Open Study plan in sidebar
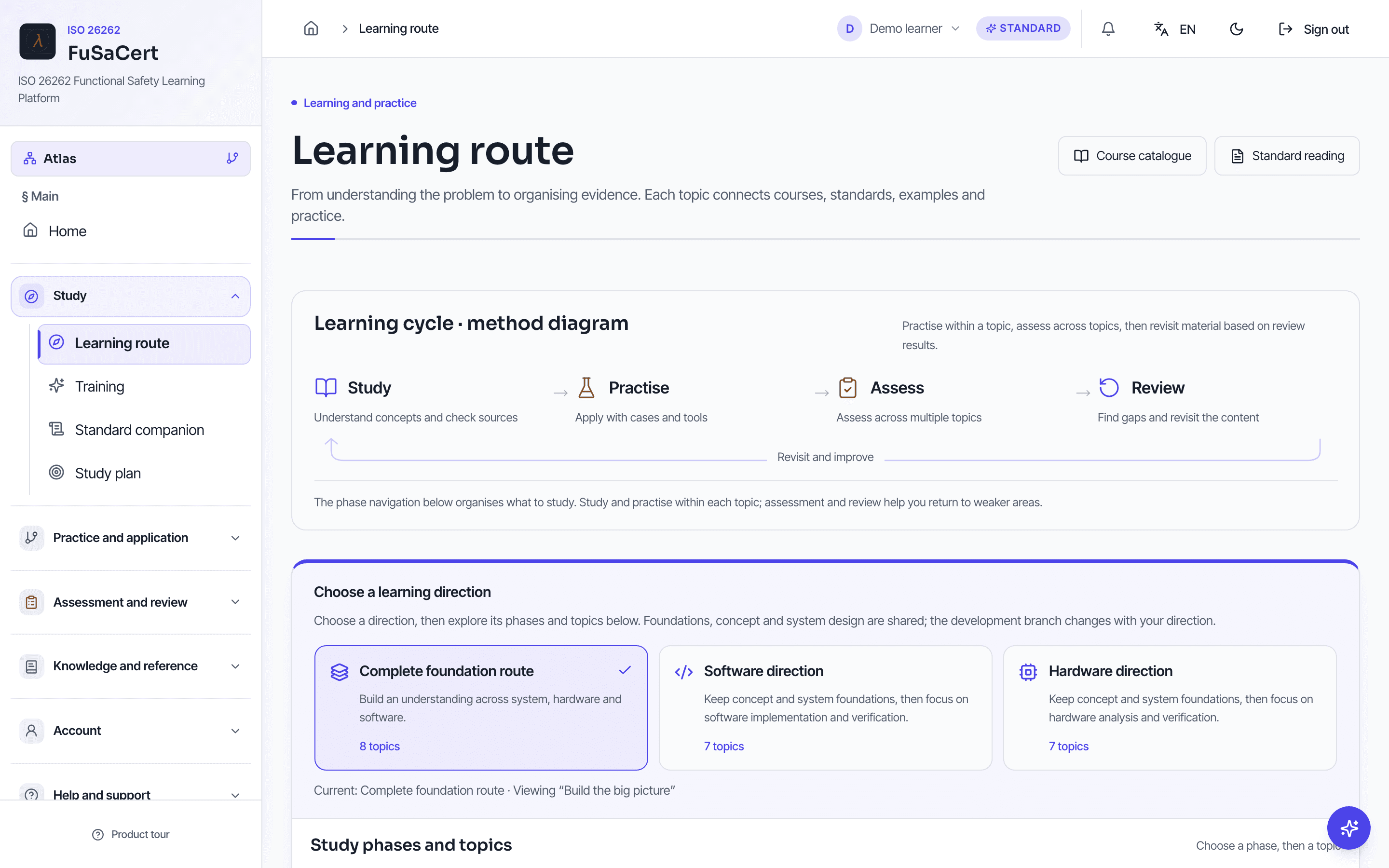 point(144,473)
